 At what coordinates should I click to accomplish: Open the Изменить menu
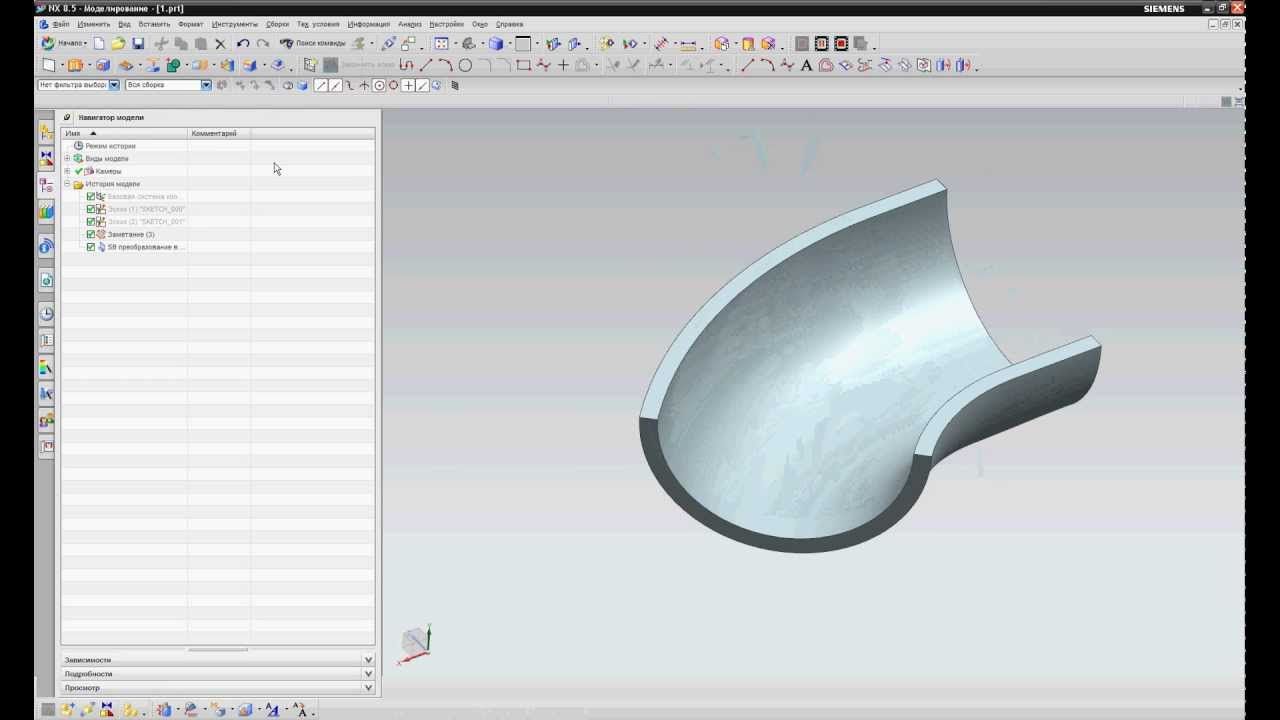pyautogui.click(x=94, y=24)
